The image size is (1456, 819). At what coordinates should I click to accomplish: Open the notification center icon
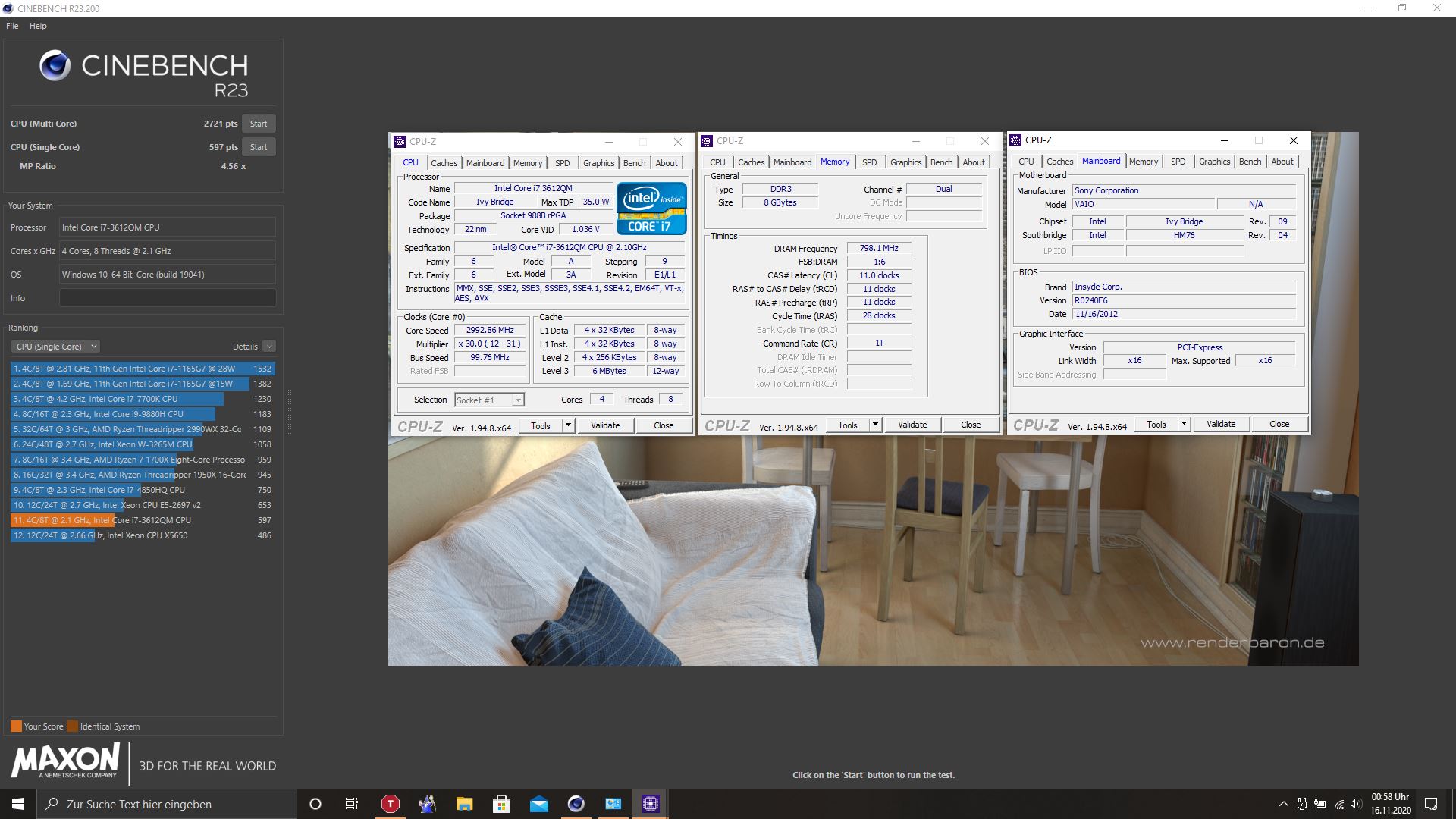pyautogui.click(x=1431, y=804)
